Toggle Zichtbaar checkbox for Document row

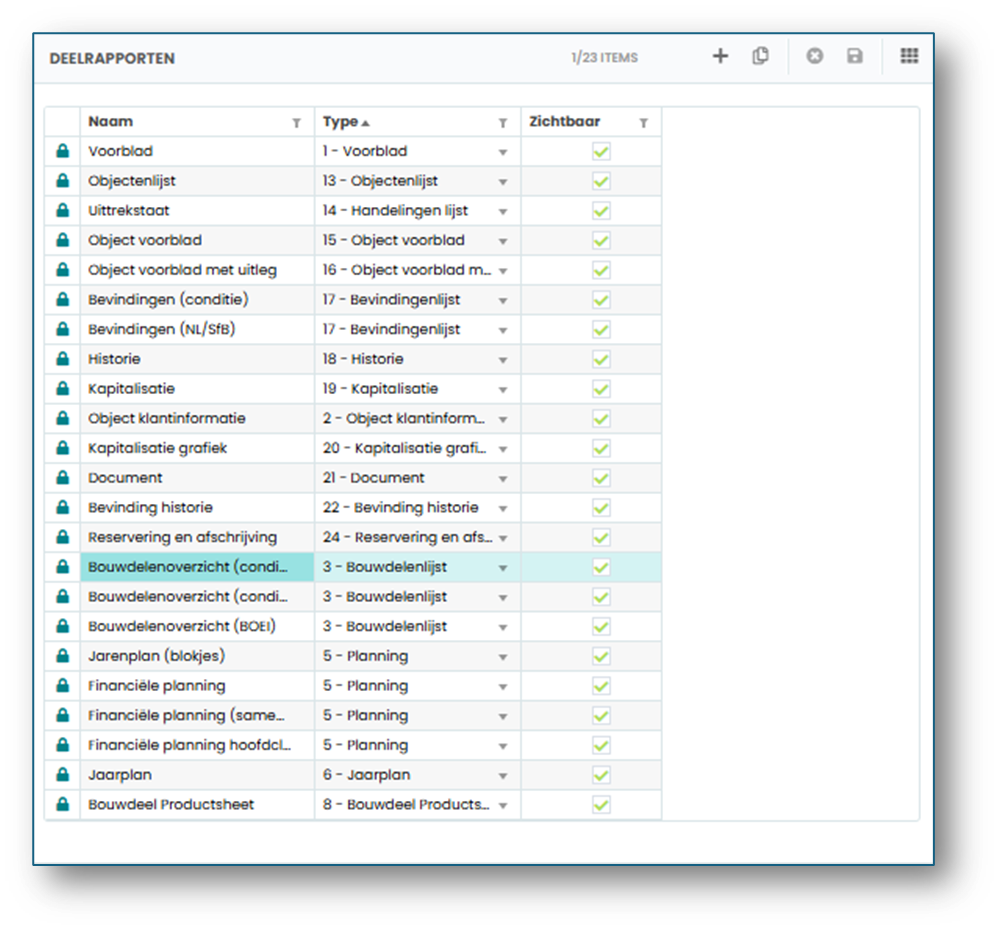[x=601, y=478]
